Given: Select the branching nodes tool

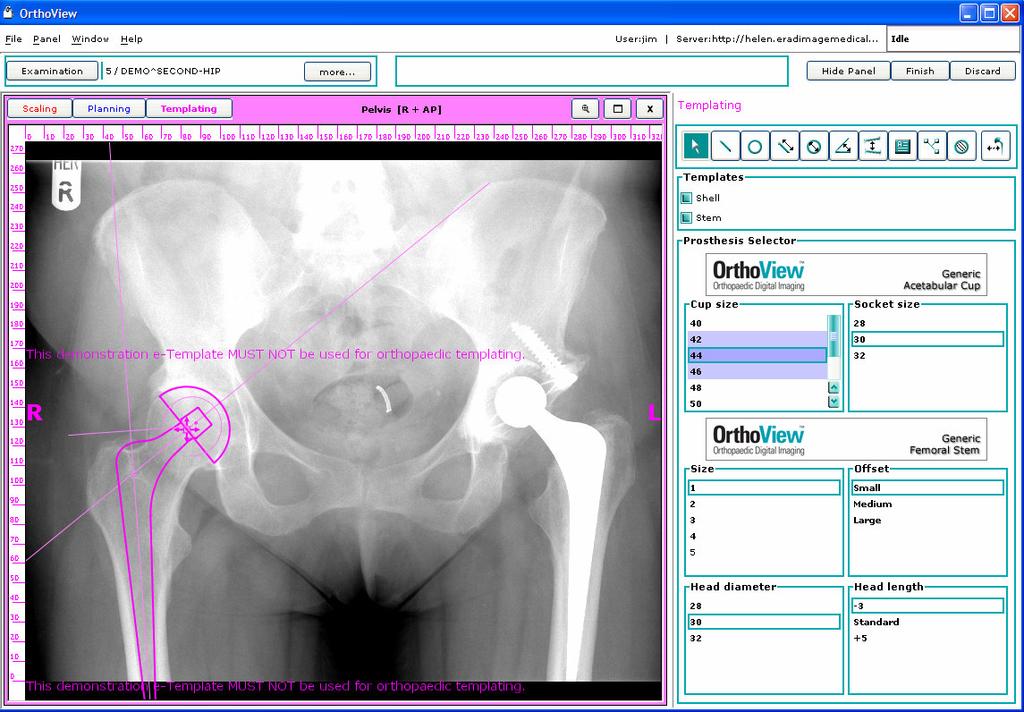Looking at the screenshot, I should [x=932, y=146].
